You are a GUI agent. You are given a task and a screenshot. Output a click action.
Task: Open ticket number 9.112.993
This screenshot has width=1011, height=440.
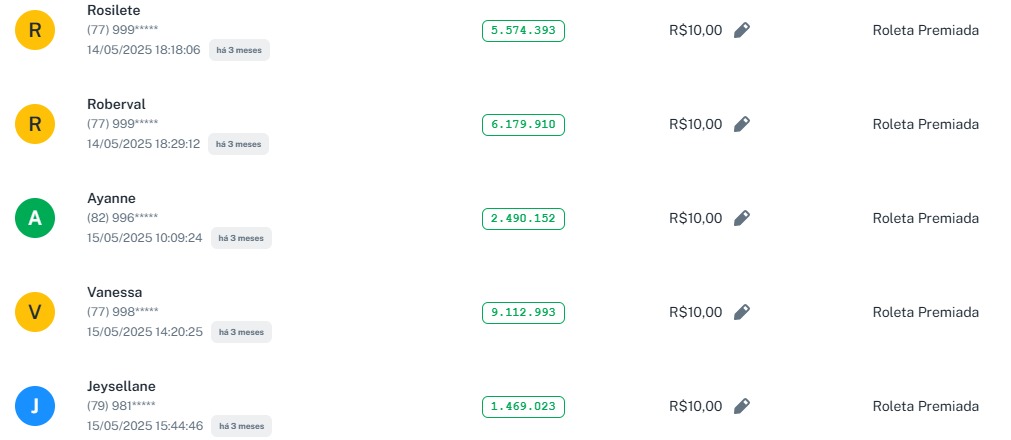coord(523,312)
